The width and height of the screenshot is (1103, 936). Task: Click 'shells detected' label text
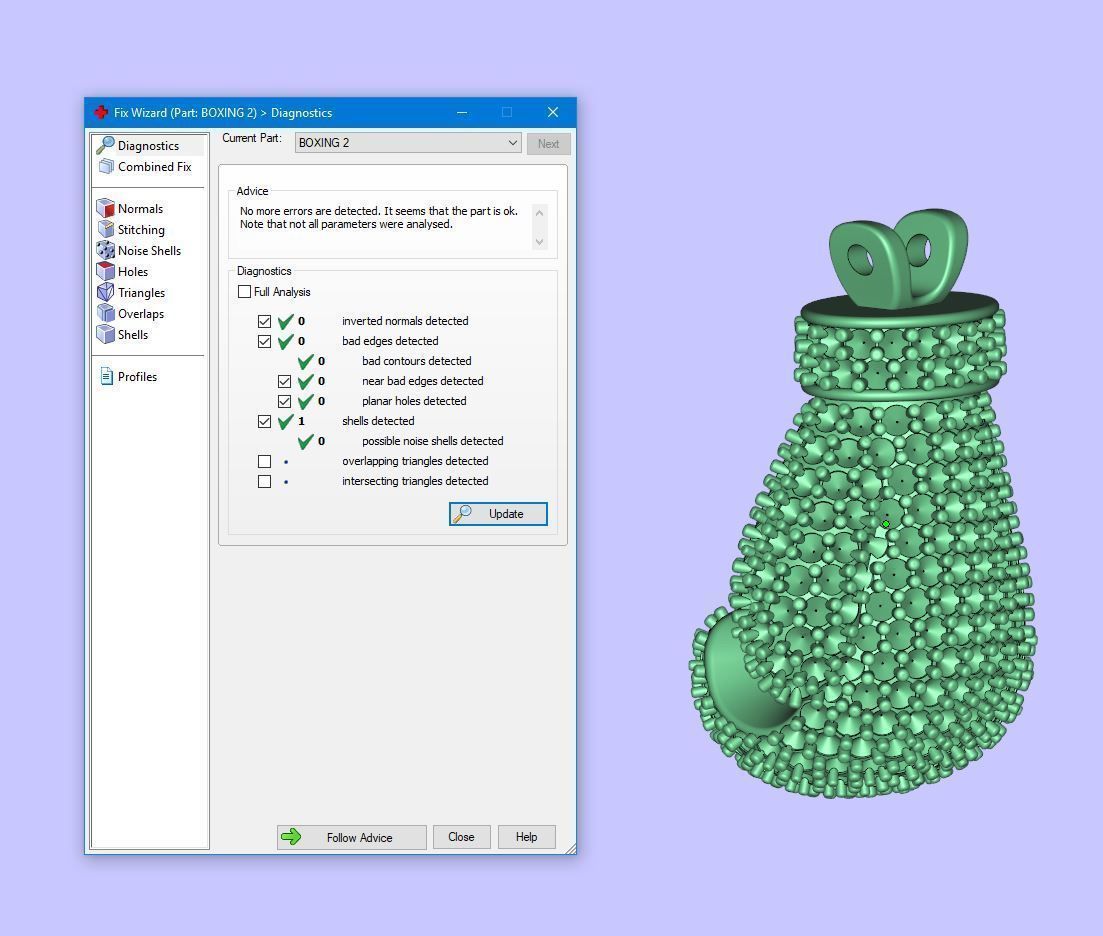[x=378, y=421]
